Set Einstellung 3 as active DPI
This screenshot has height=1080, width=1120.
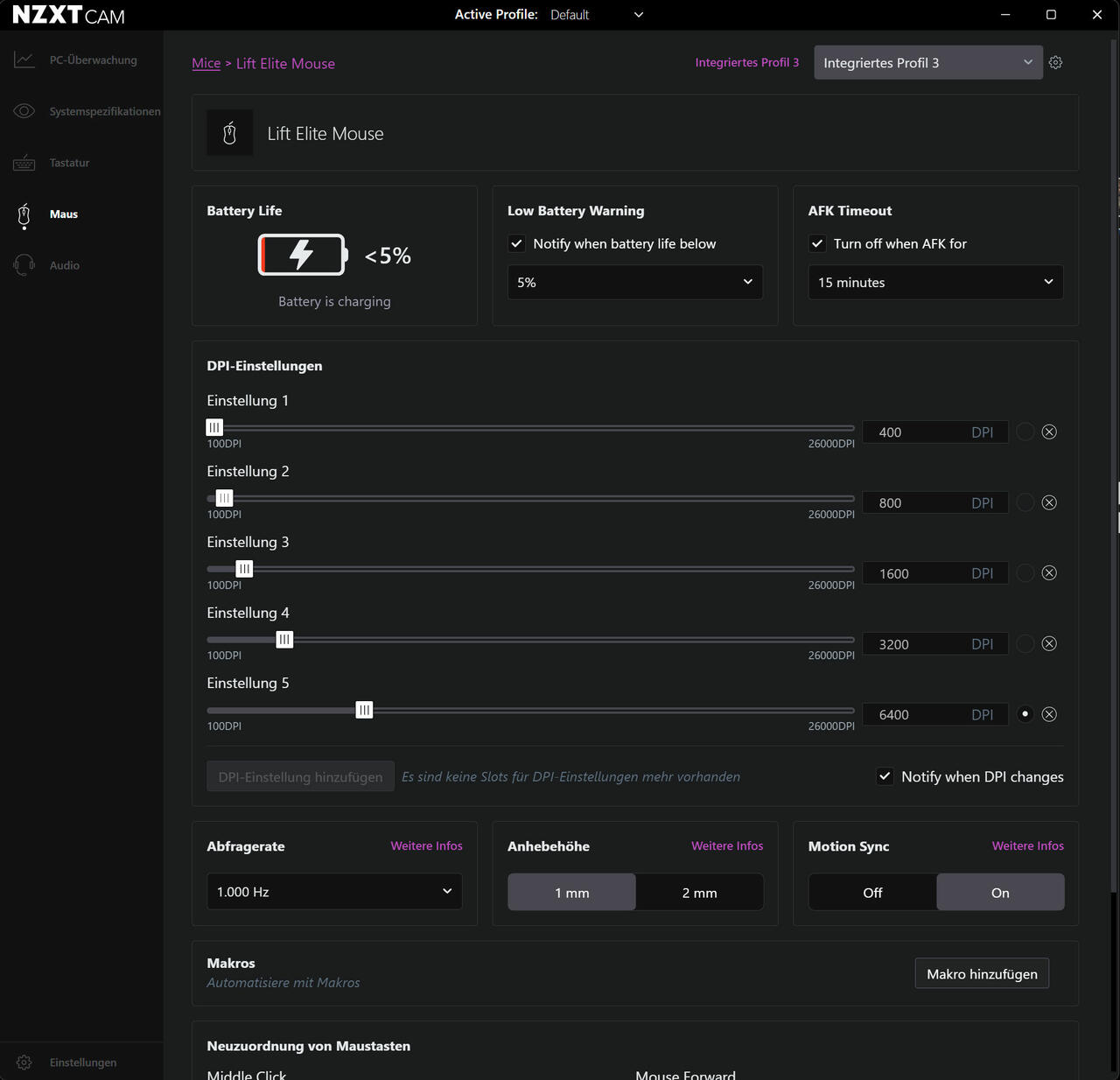[x=1025, y=573]
